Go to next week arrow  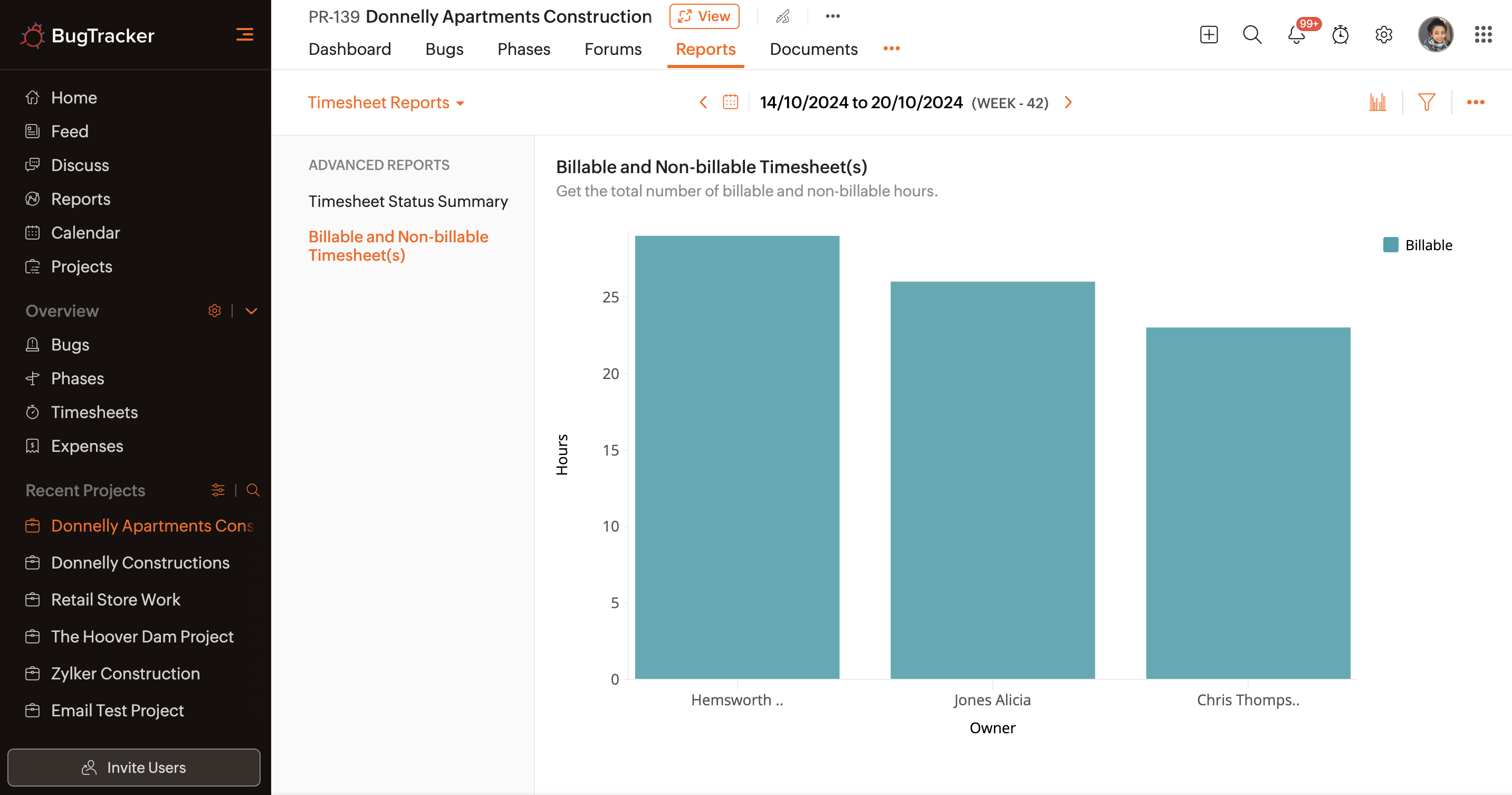pos(1068,102)
